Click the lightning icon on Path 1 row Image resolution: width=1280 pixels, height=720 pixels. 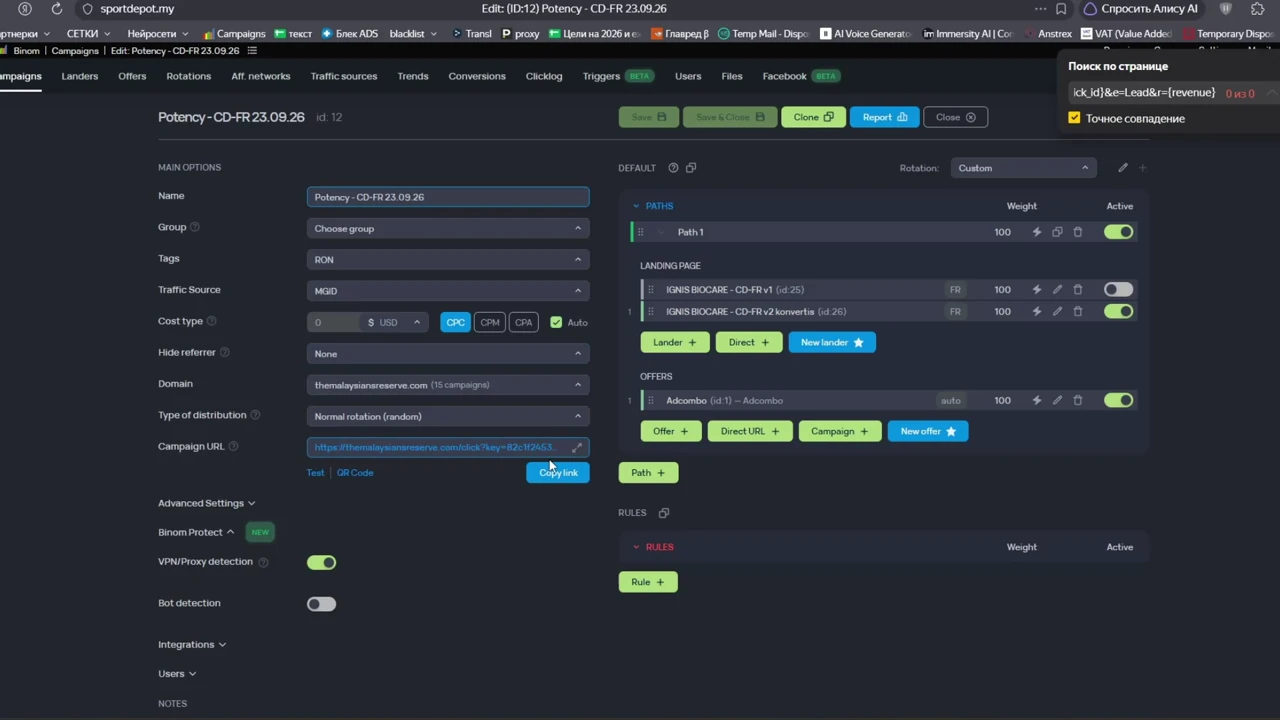(1037, 232)
